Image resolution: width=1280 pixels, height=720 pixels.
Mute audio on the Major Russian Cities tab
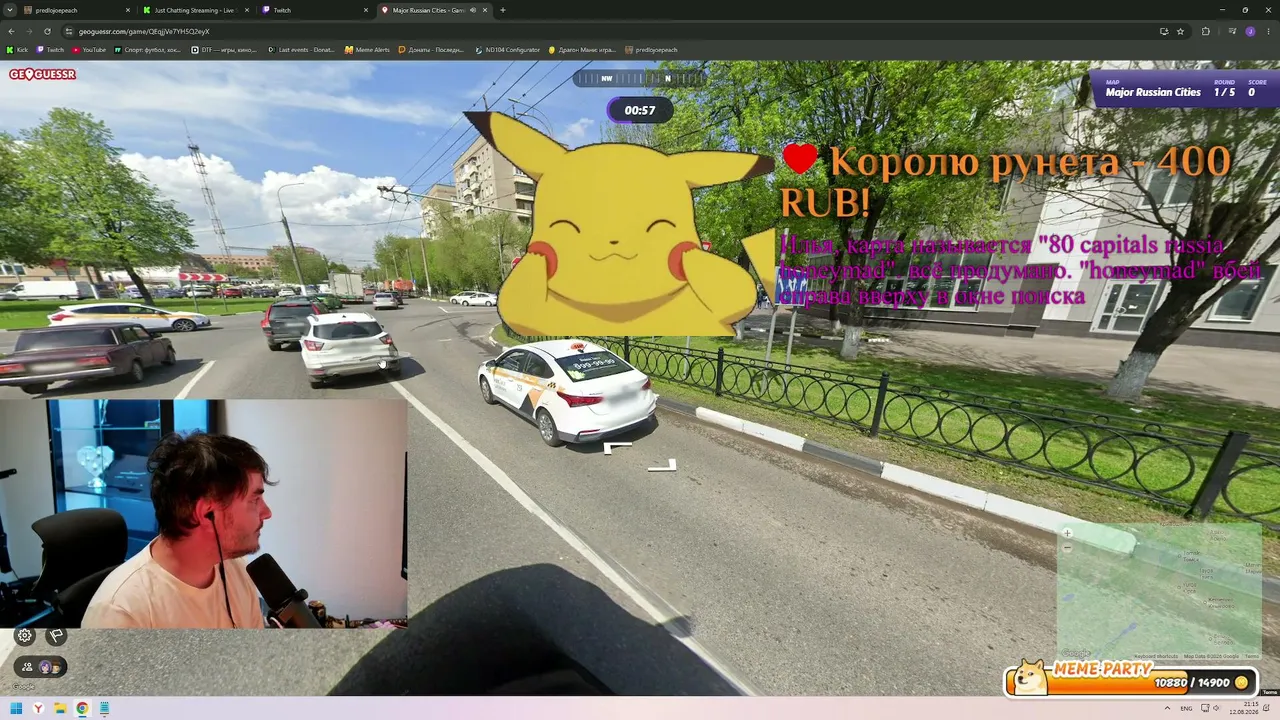coord(471,10)
